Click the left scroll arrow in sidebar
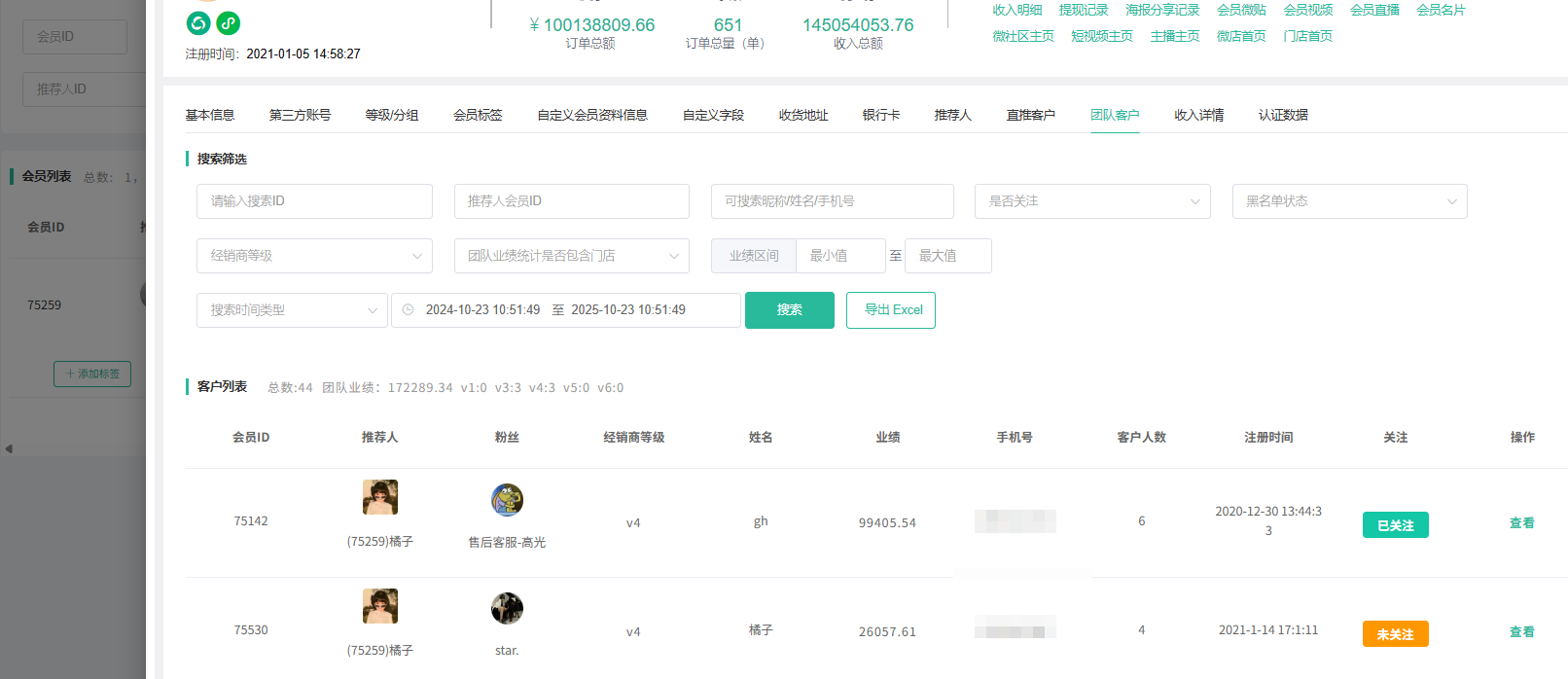The width and height of the screenshot is (1568, 679). click(x=9, y=448)
